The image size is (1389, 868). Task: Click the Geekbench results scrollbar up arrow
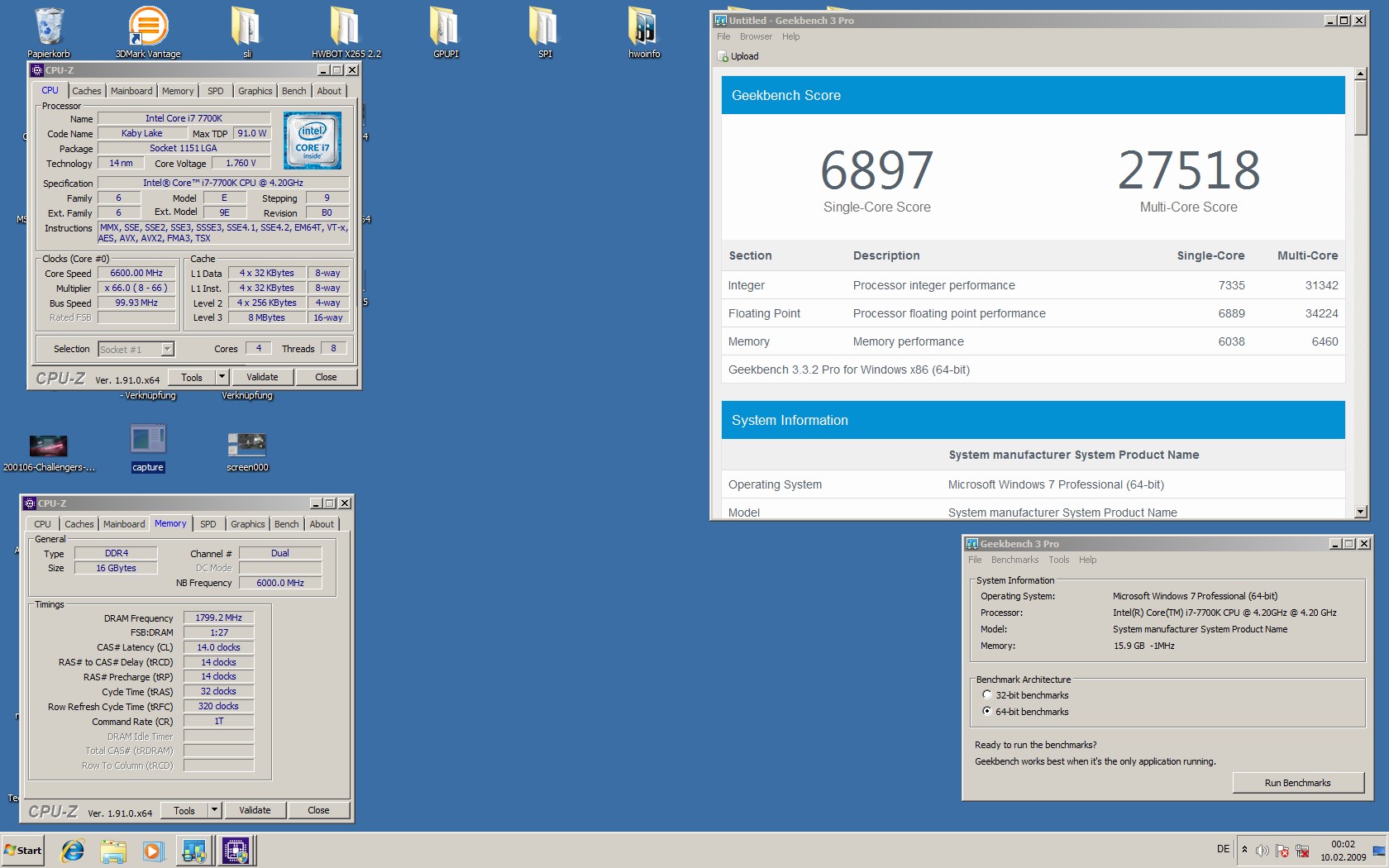(1361, 74)
